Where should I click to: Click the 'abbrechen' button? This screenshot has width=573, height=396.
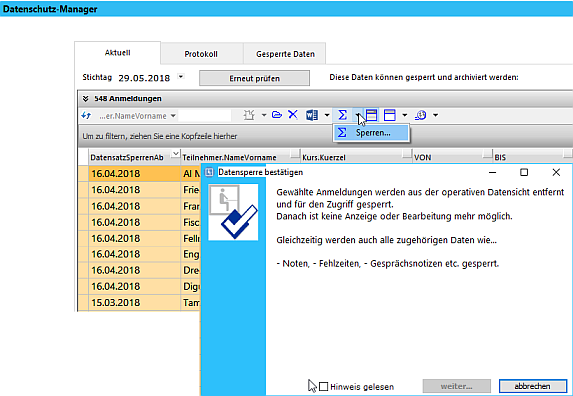(x=532, y=386)
